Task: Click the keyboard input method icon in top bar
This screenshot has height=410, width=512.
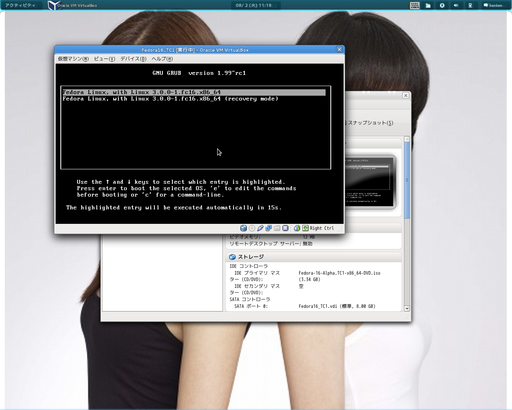Action: tap(415, 5)
